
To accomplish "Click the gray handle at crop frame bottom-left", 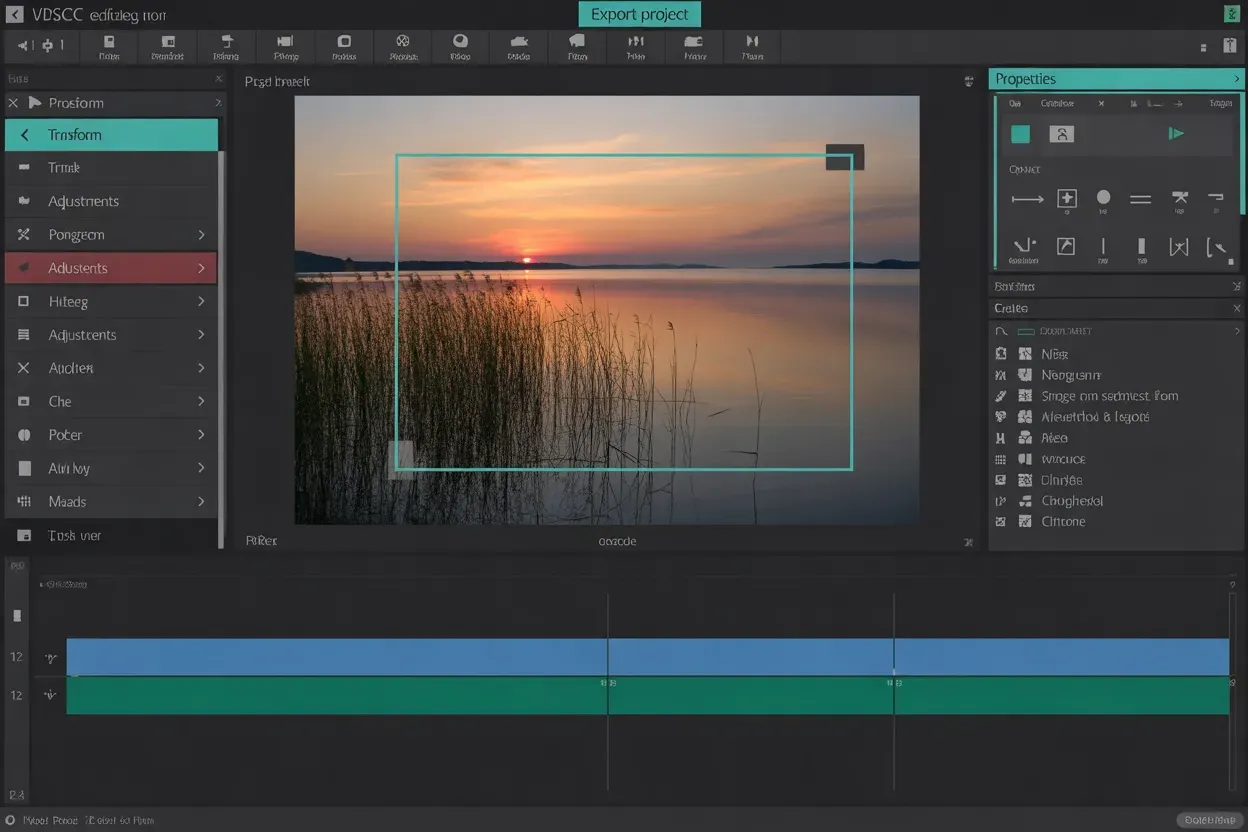I will tap(401, 459).
